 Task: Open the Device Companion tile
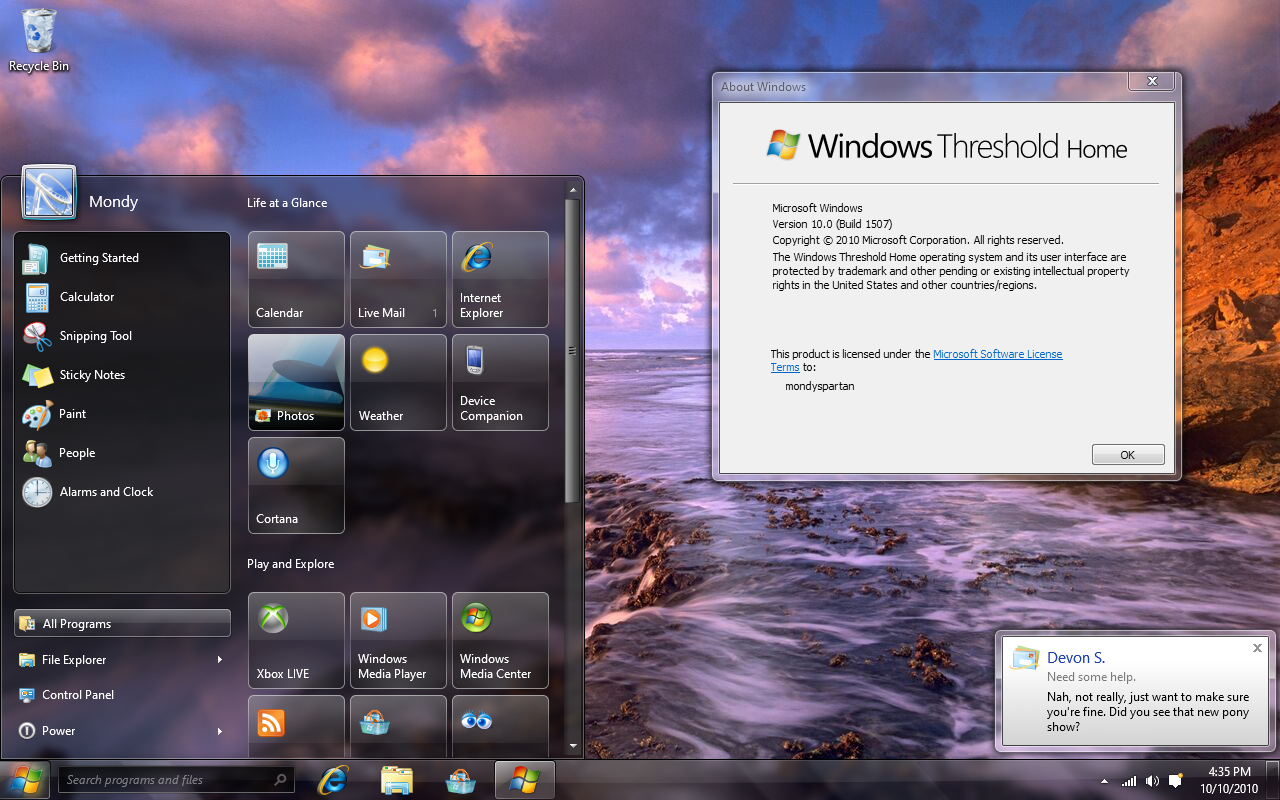click(x=500, y=382)
